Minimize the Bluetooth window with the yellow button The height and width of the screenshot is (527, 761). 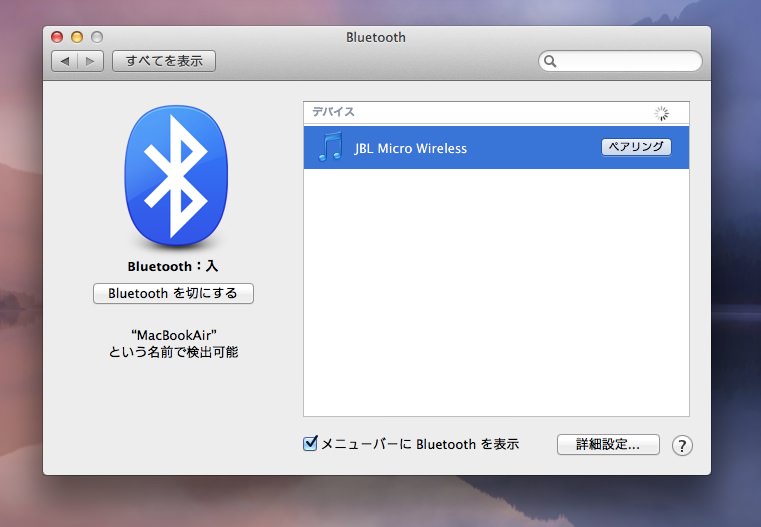pyautogui.click(x=77, y=37)
